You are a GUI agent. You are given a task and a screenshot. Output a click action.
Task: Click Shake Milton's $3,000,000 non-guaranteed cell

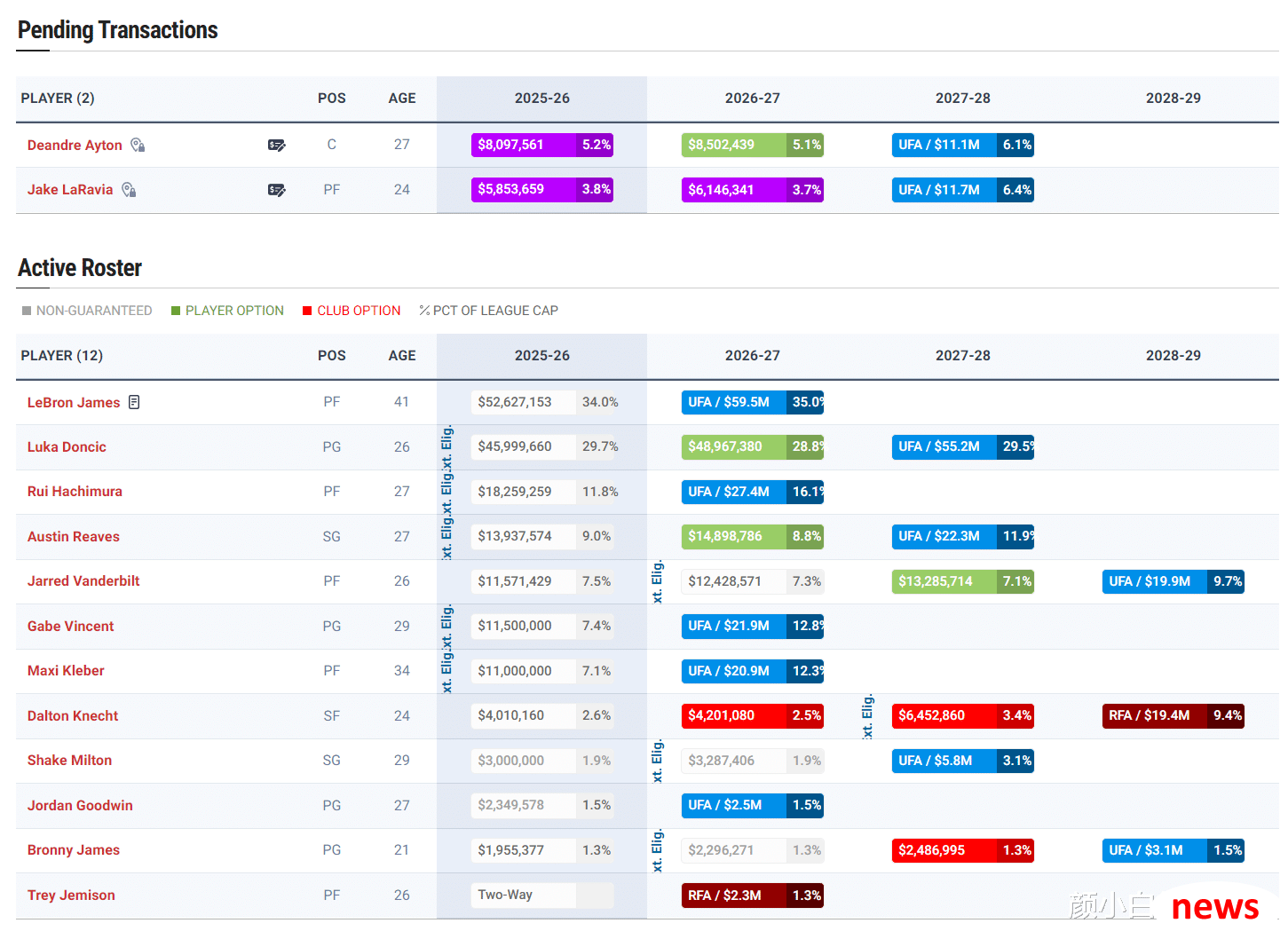click(542, 761)
